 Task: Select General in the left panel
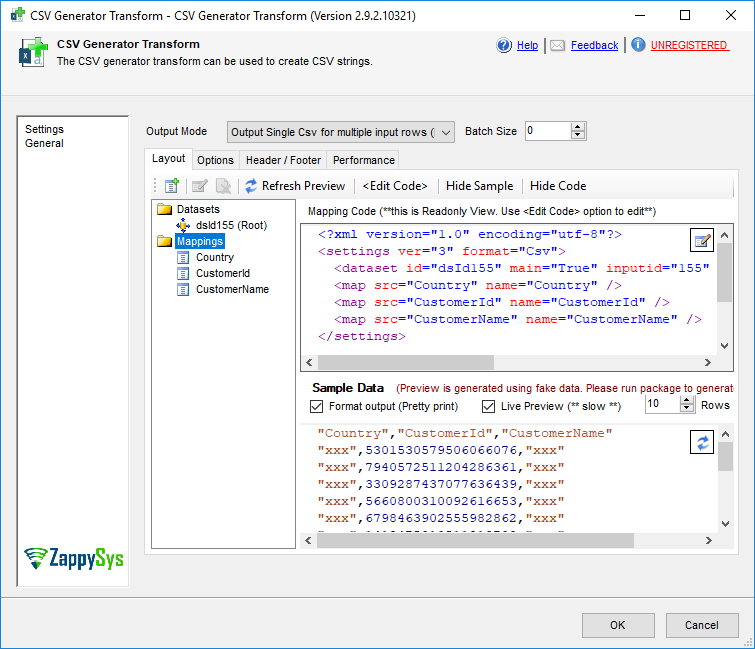(x=44, y=143)
